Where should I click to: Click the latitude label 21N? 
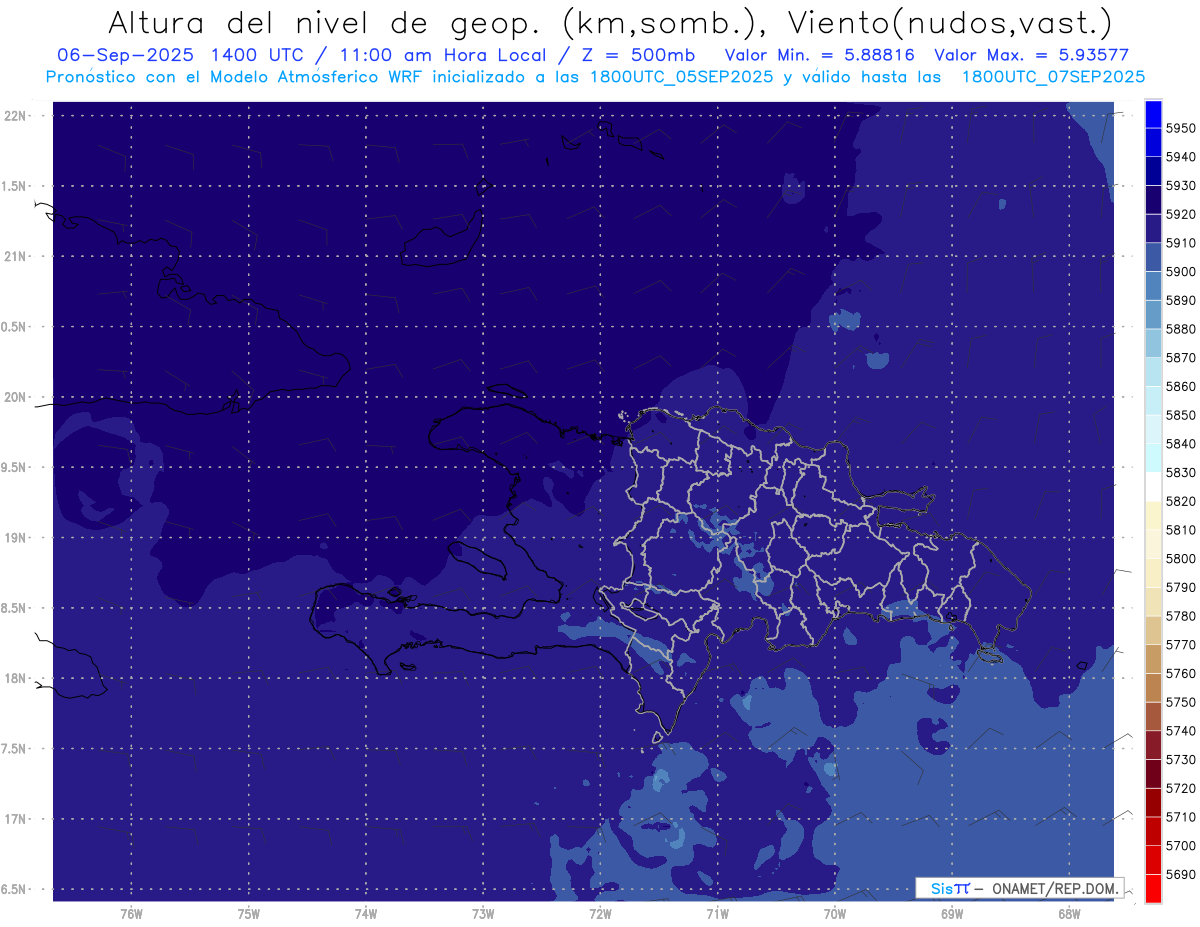click(16, 257)
